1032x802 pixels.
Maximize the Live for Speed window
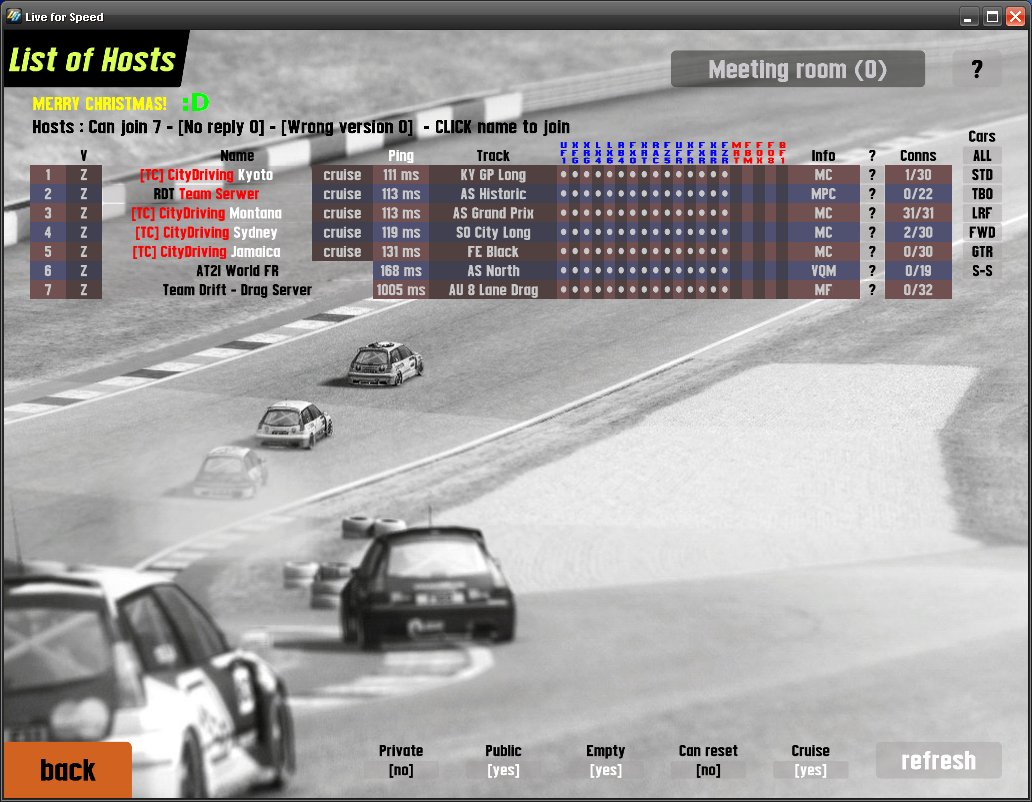(x=993, y=16)
